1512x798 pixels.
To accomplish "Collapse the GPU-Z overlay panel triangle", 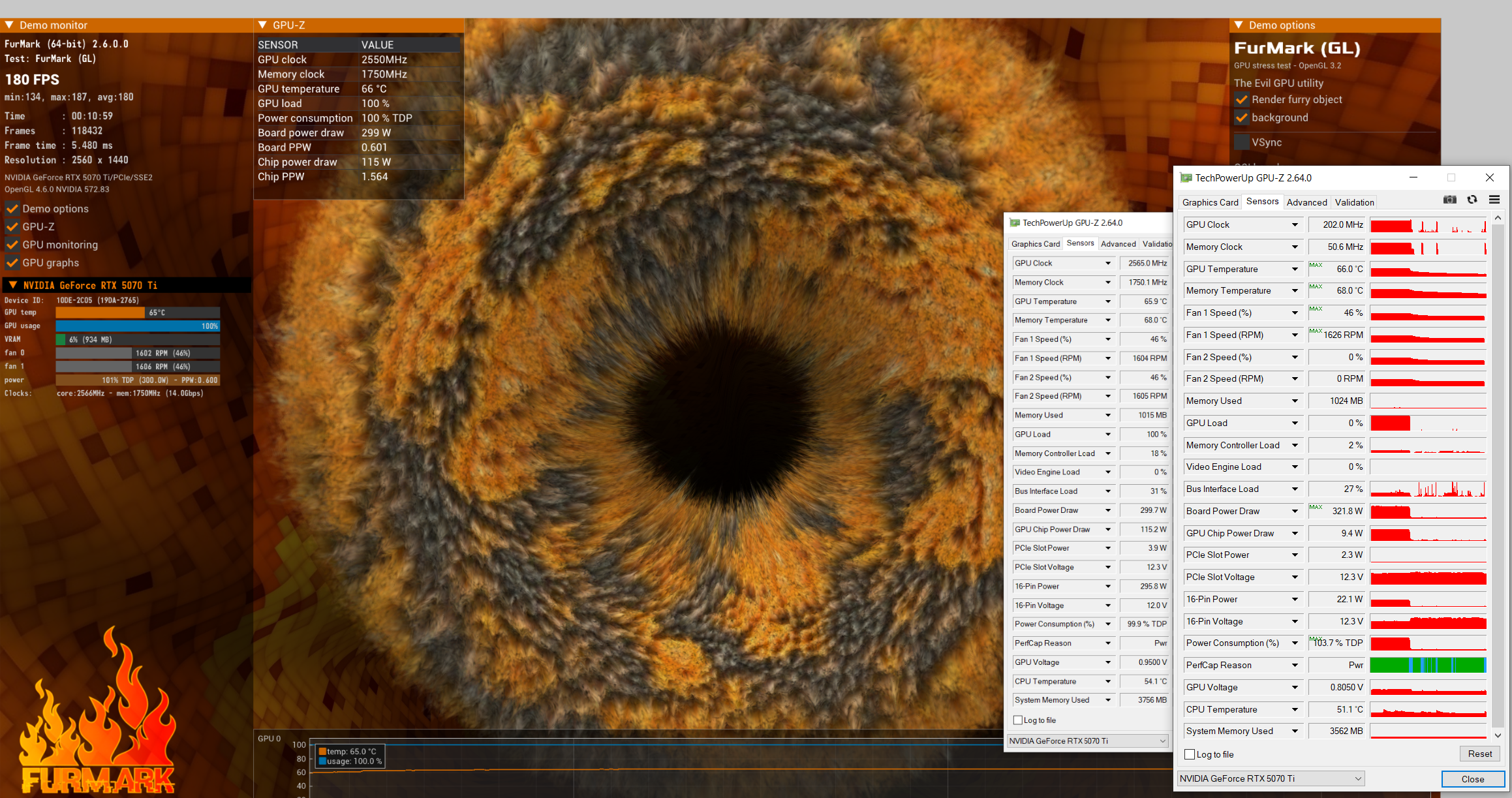I will click(x=262, y=25).
